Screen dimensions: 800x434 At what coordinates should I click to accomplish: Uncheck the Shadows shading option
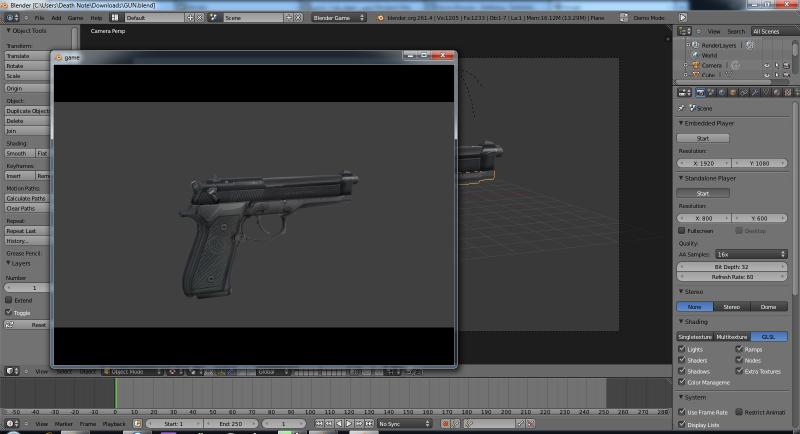(682, 371)
